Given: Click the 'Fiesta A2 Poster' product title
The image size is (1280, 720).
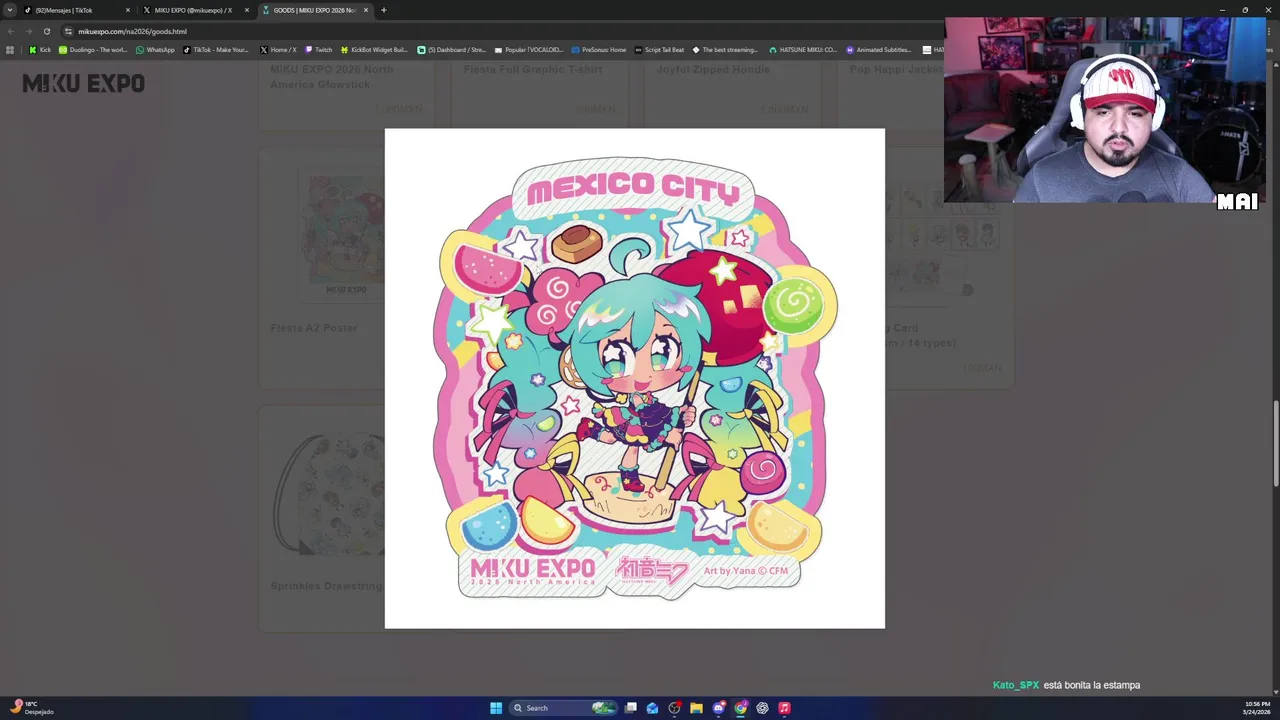Looking at the screenshot, I should (x=314, y=328).
